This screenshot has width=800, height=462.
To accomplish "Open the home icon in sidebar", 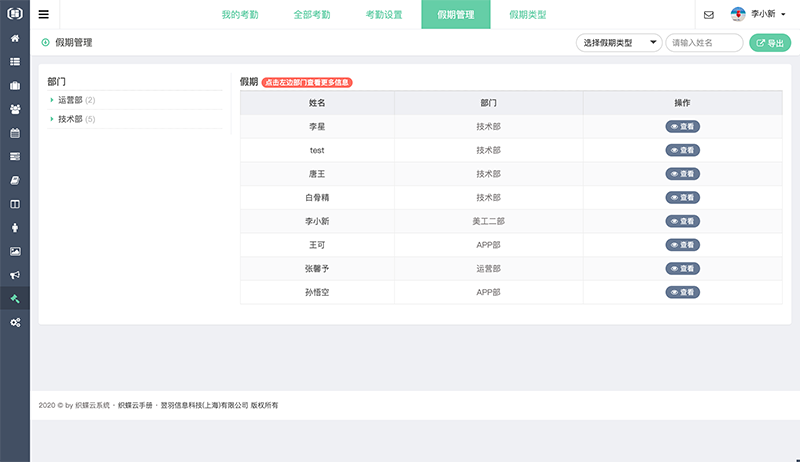I will [x=15, y=38].
